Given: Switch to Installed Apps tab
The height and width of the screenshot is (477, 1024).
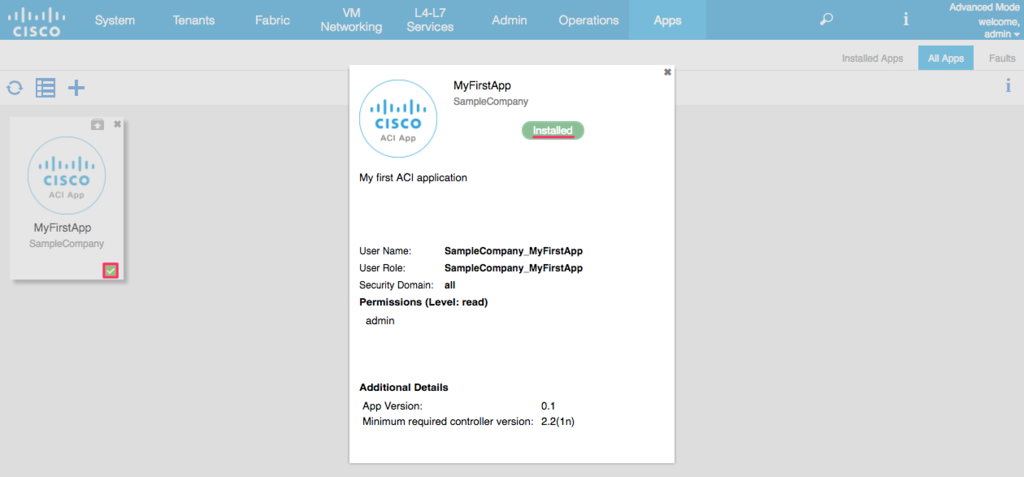Looking at the screenshot, I should click(872, 58).
